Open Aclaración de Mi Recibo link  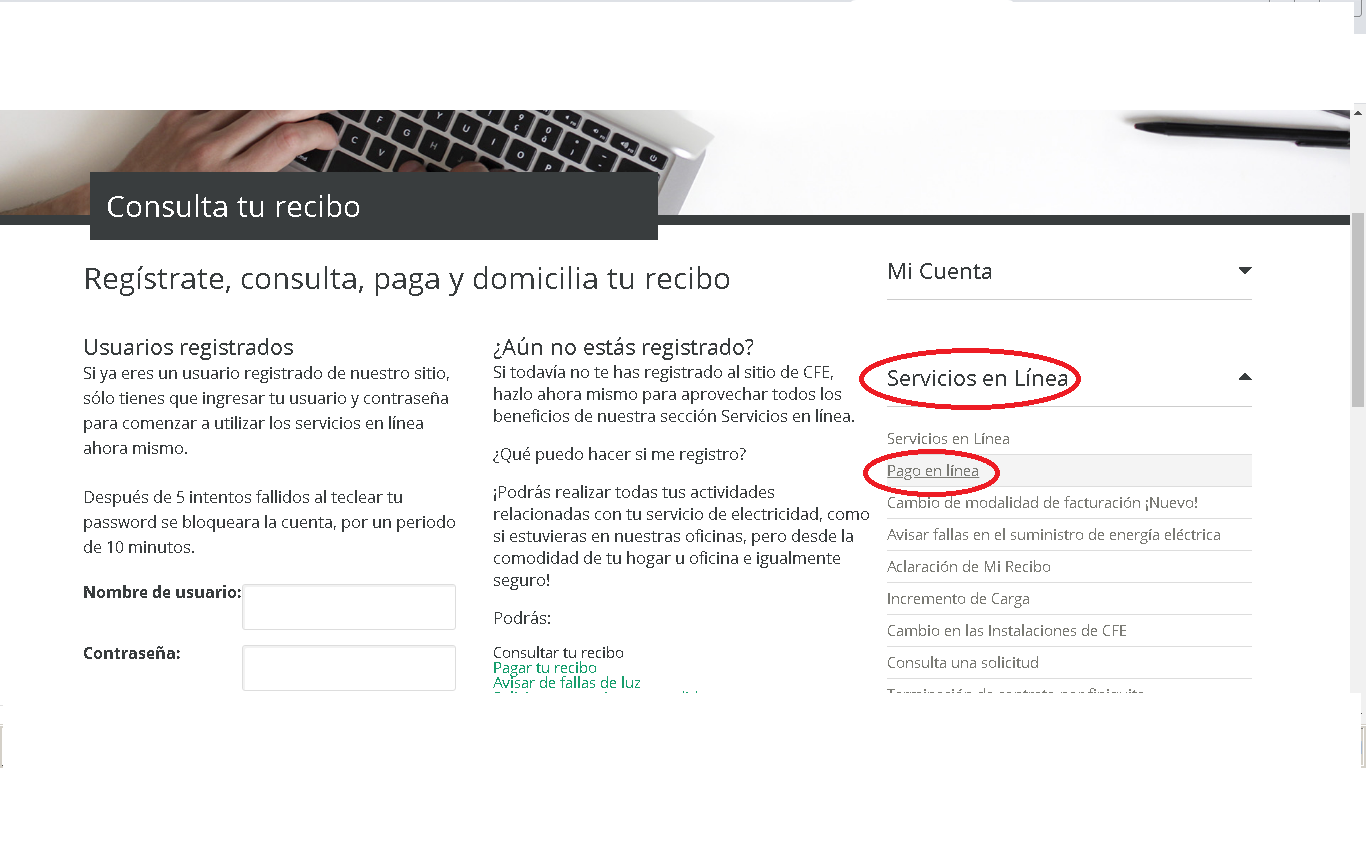pos(969,566)
